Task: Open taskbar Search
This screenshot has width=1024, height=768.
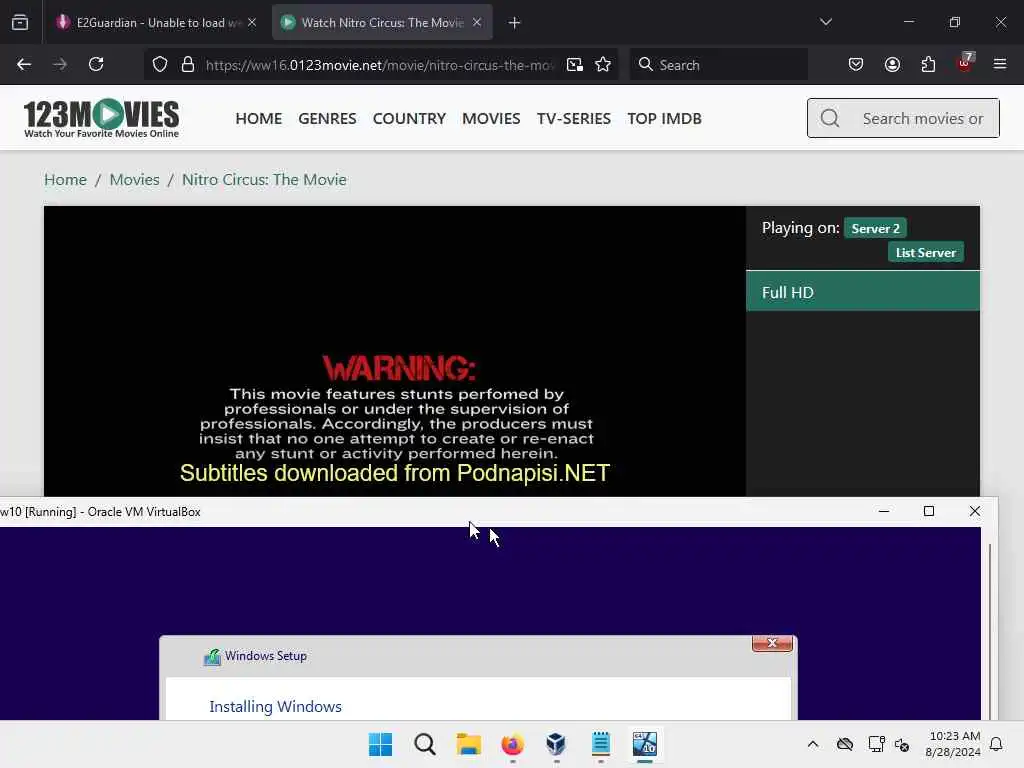Action: (x=424, y=744)
